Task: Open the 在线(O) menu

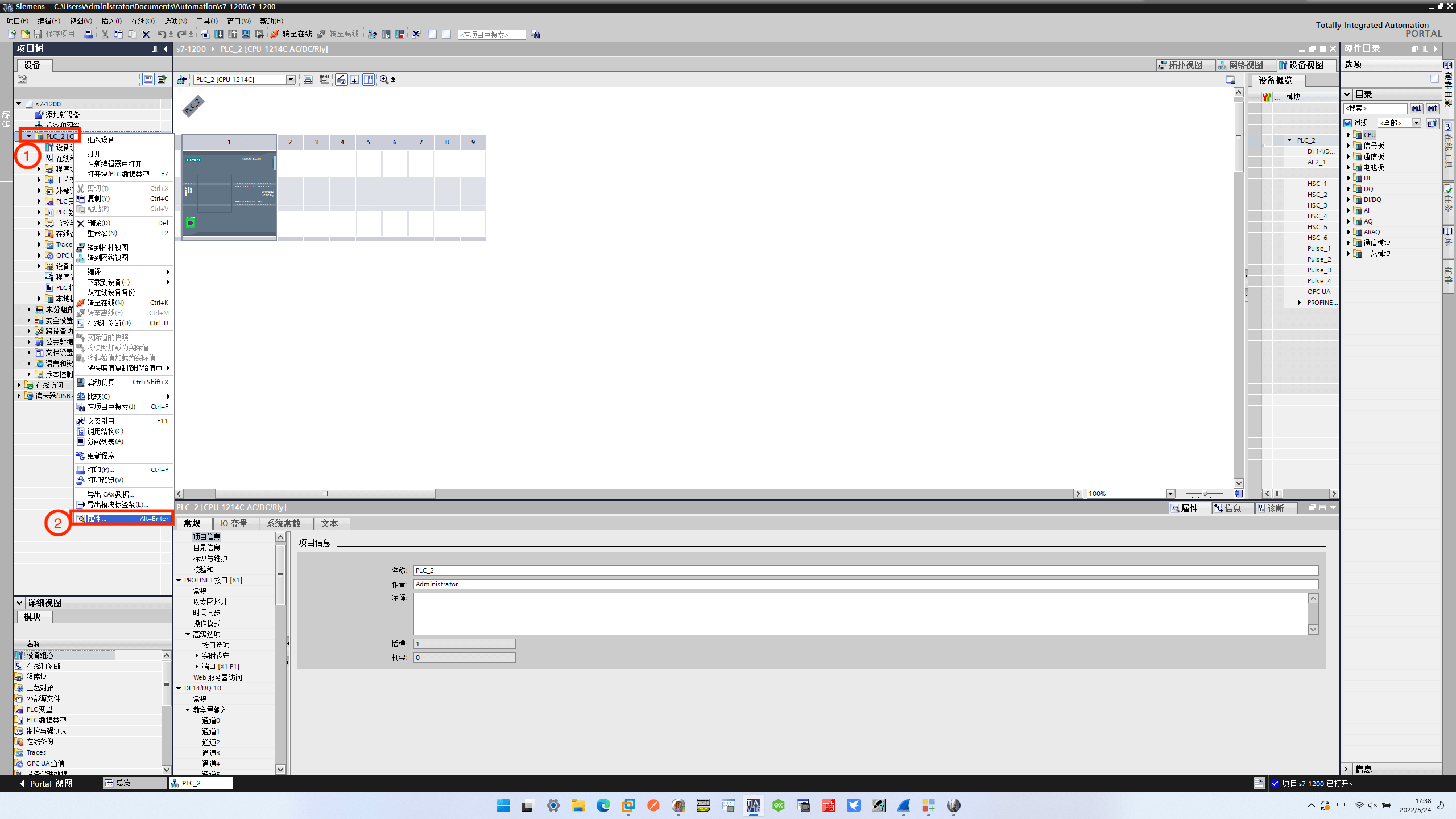Action: coord(143,21)
